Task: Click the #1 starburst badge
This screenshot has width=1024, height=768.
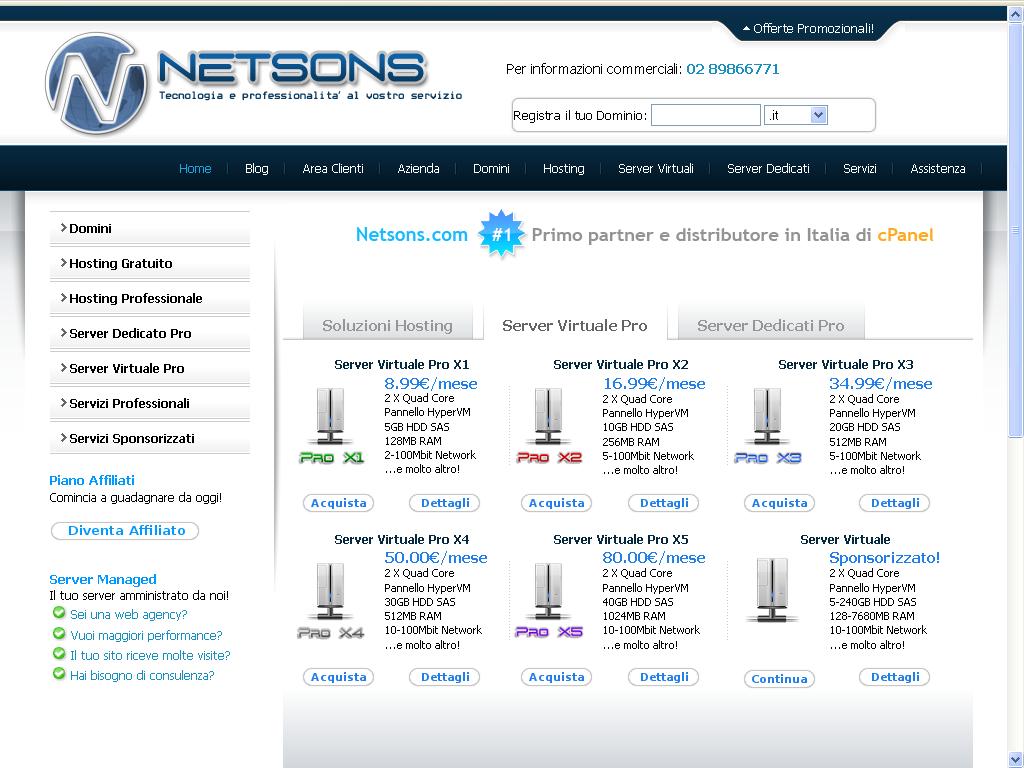Action: coord(501,234)
